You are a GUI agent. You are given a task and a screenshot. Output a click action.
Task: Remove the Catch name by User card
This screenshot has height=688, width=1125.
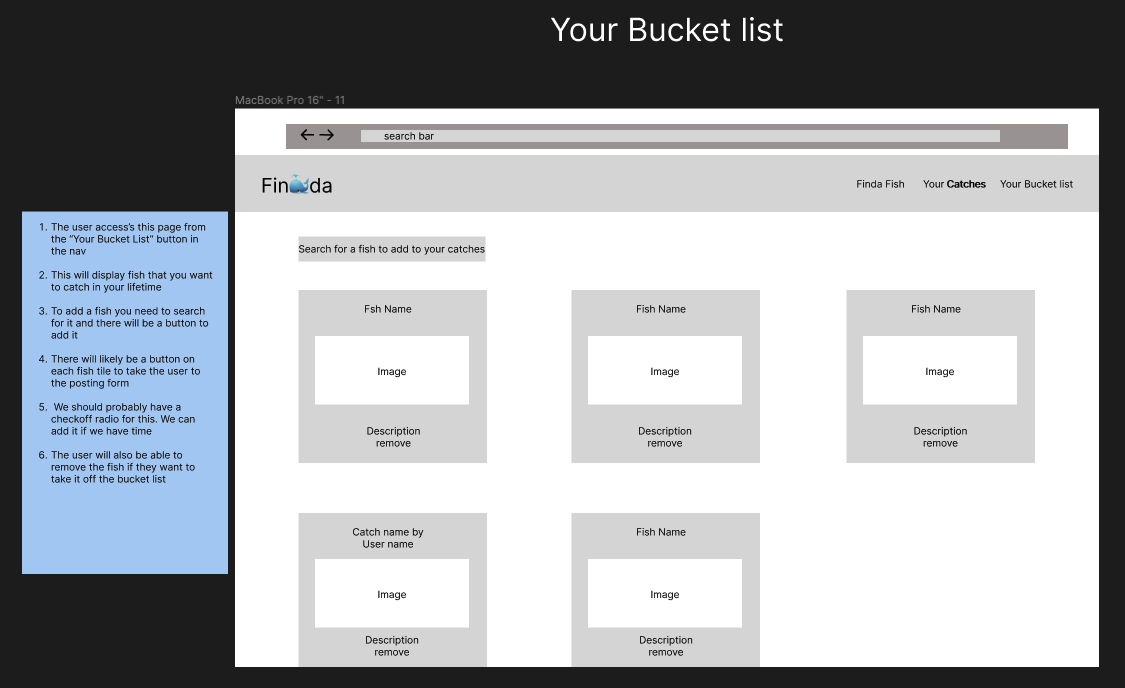(x=392, y=652)
